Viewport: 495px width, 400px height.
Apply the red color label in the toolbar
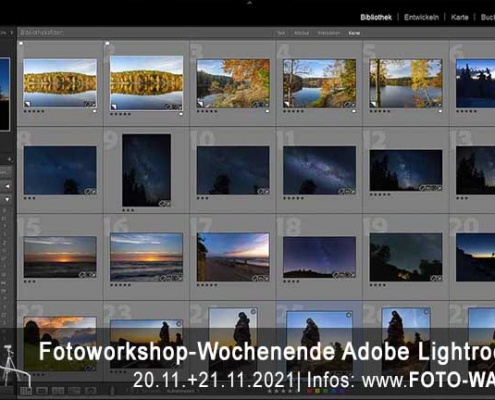click(x=310, y=391)
